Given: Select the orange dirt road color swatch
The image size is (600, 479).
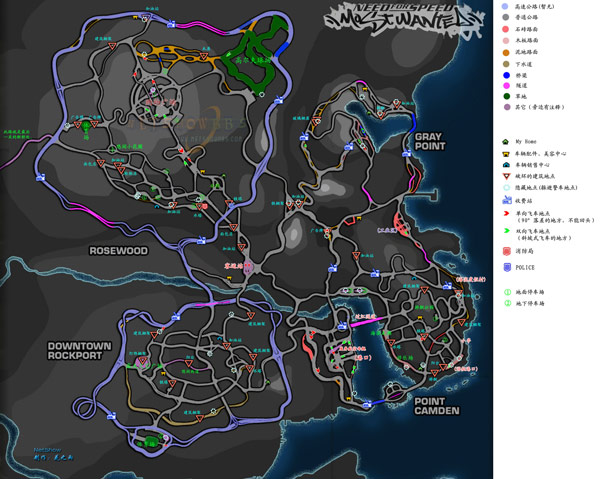Looking at the screenshot, I should (x=506, y=52).
